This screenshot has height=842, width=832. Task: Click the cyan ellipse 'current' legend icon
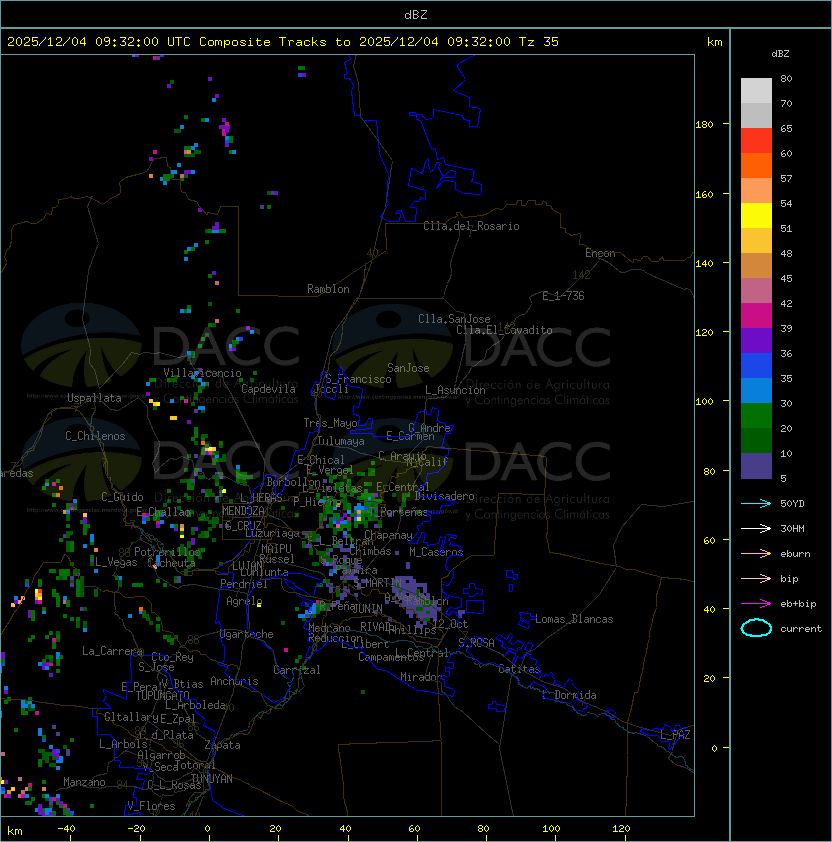click(756, 628)
